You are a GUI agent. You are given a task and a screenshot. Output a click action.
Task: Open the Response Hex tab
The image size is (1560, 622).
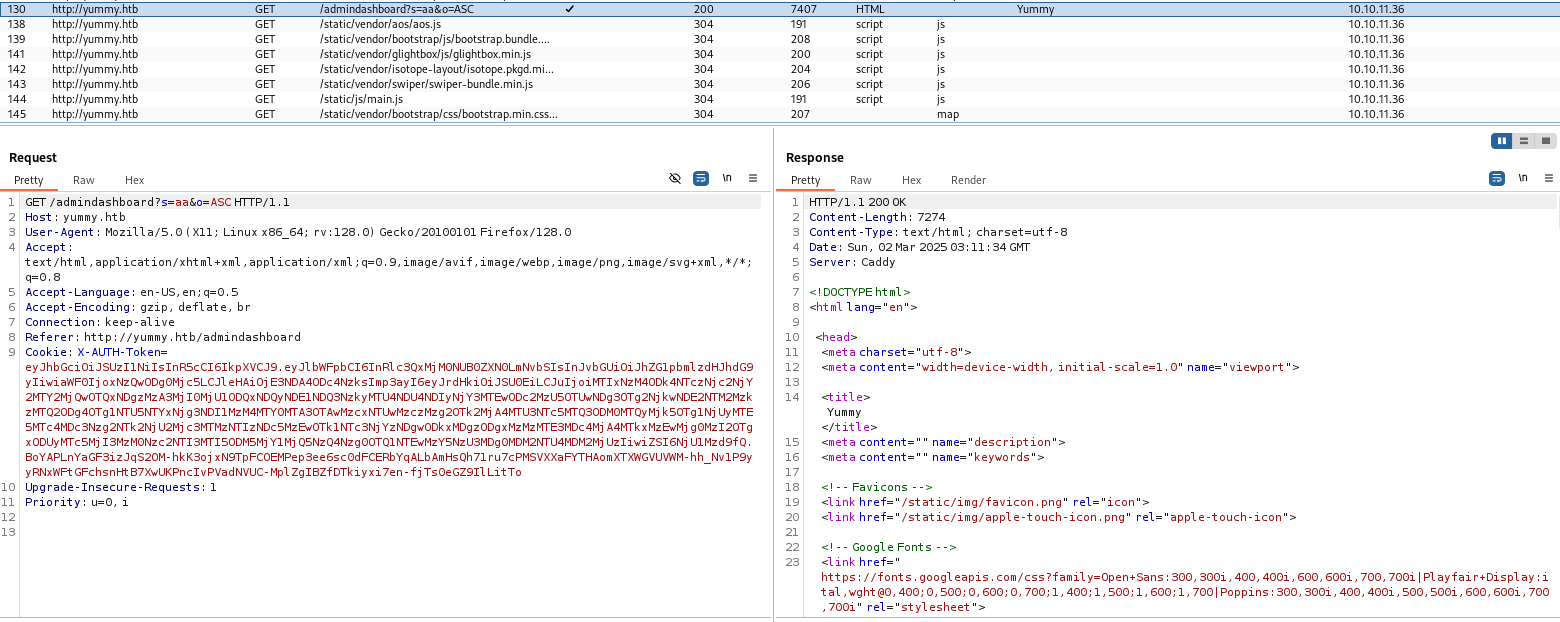tap(911, 180)
